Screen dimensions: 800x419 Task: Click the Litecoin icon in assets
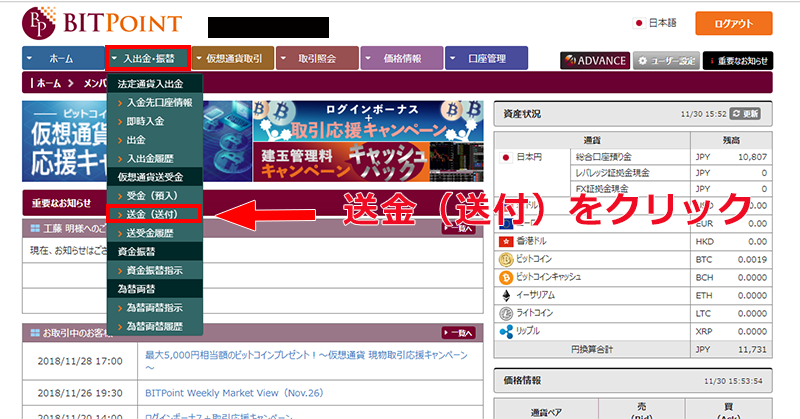[506, 313]
